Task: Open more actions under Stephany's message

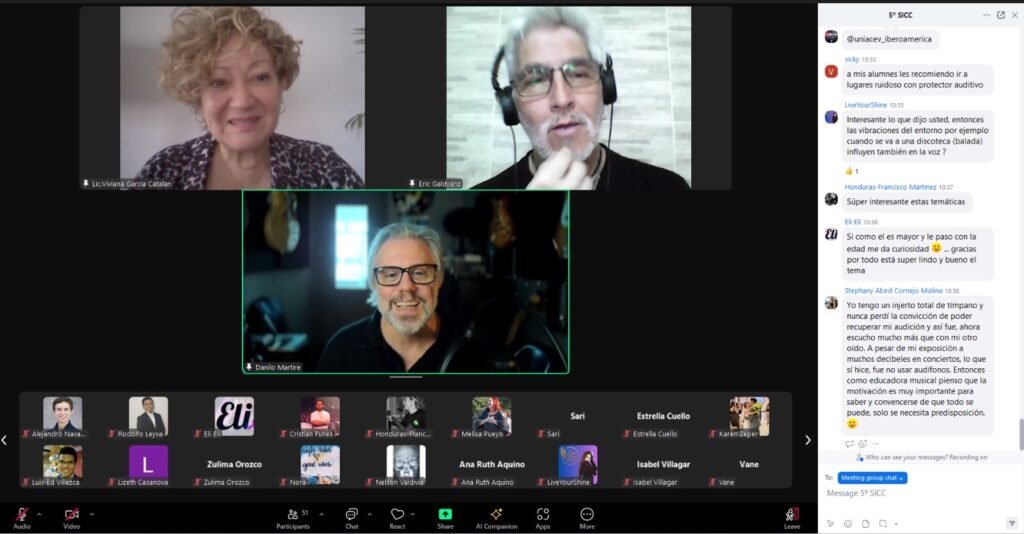Action: pyautogui.click(x=875, y=444)
